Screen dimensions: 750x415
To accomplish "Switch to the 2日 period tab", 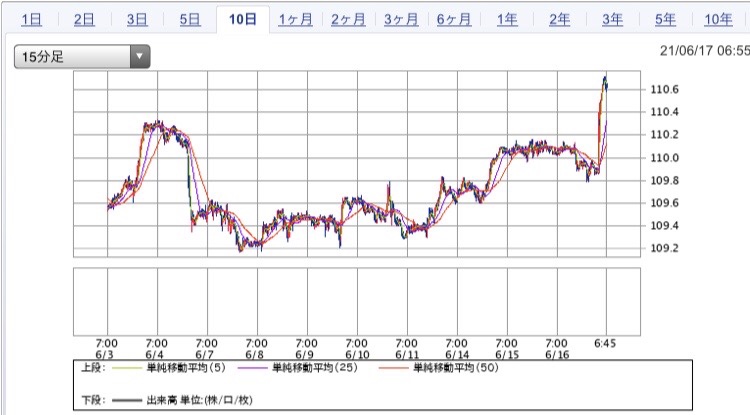I will click(x=84, y=20).
